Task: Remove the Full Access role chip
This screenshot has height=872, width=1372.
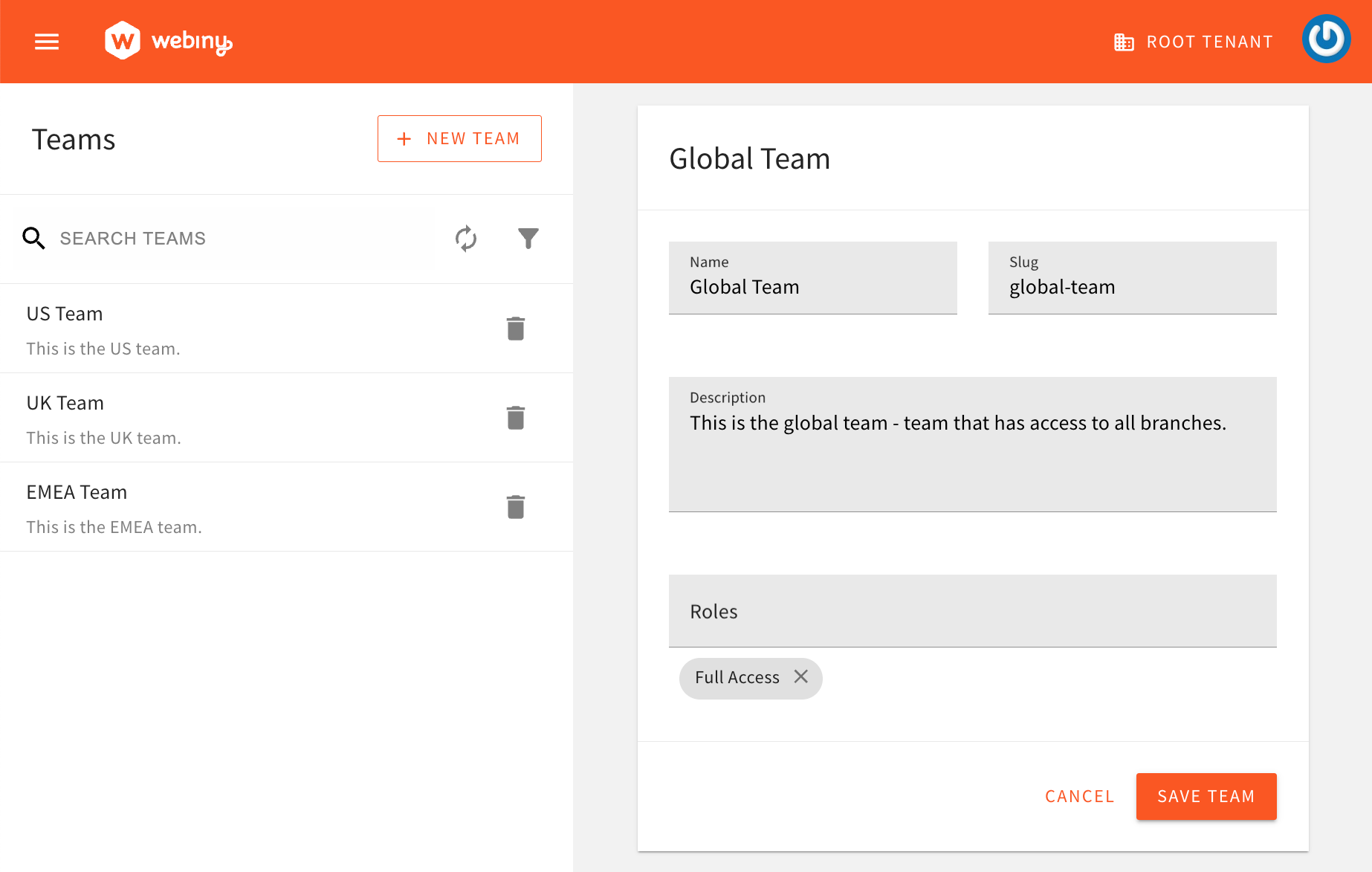Action: [801, 677]
